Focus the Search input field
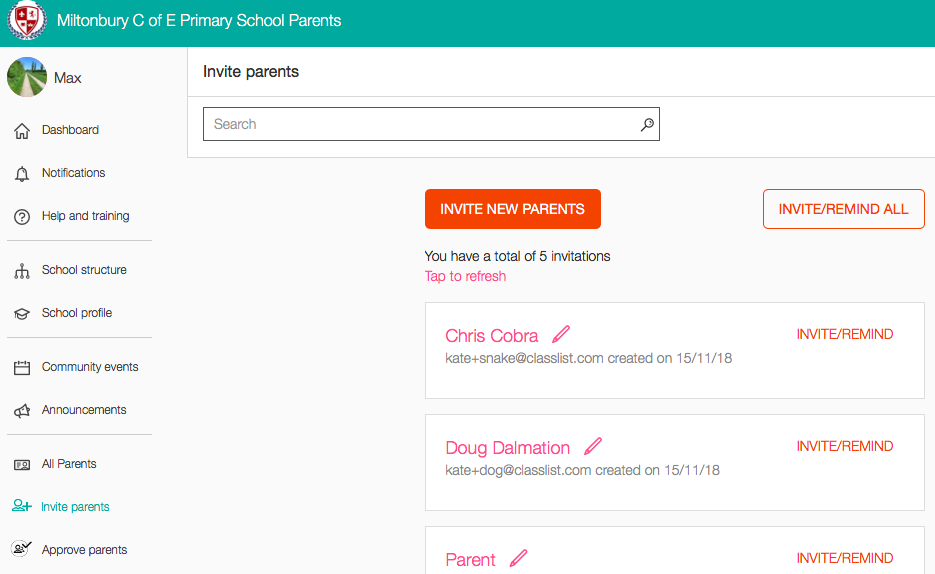Image resolution: width=935 pixels, height=574 pixels. [420, 124]
